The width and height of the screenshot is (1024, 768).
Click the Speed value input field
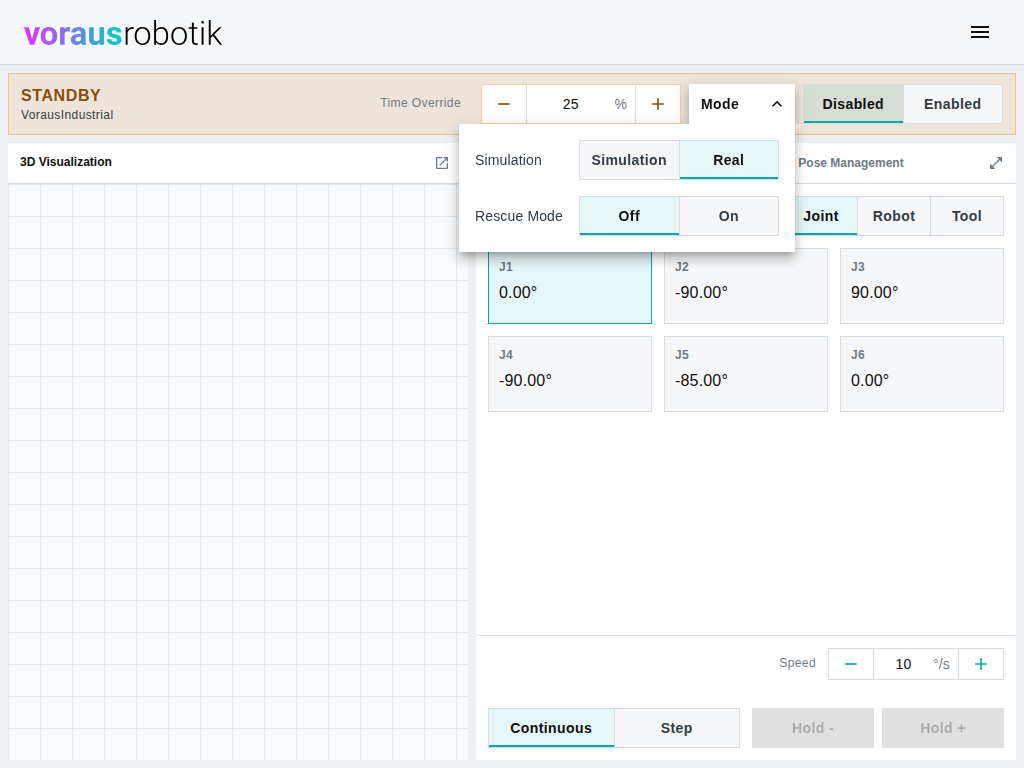[x=916, y=664]
